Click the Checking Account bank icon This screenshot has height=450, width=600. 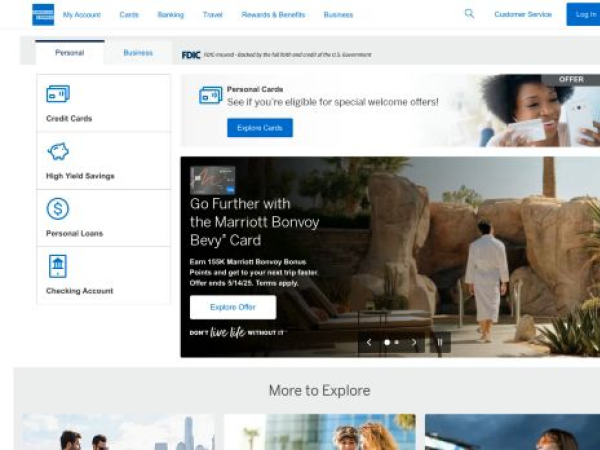[x=58, y=266]
